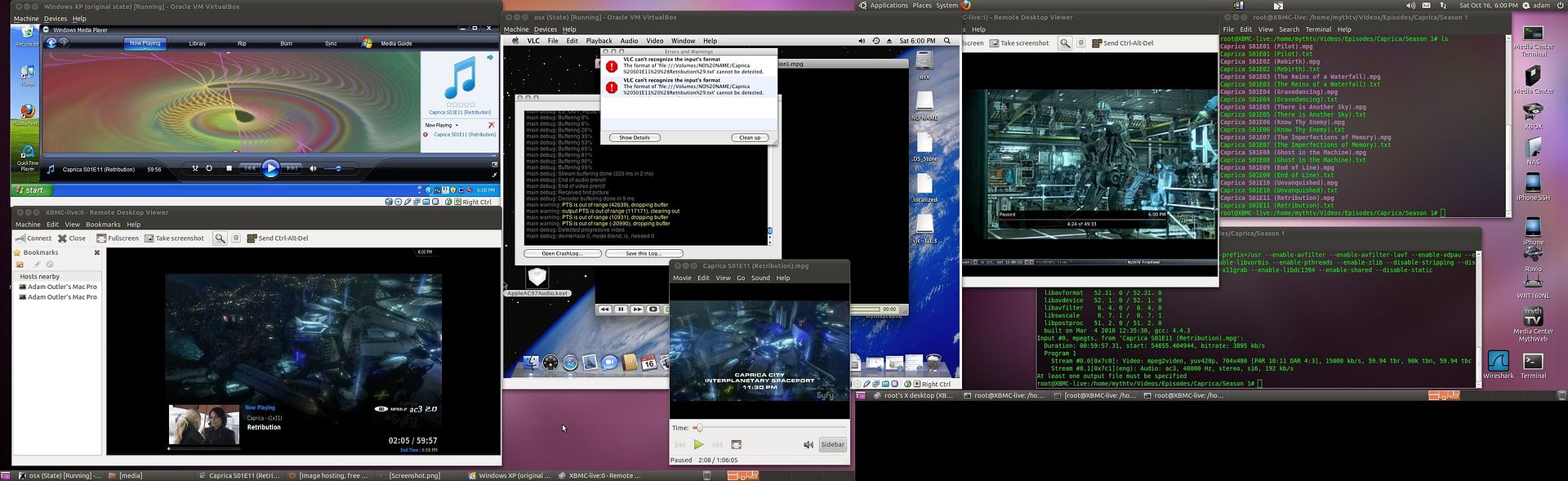
Task: Open the Movie menu in Caprica movie player
Action: [682, 278]
